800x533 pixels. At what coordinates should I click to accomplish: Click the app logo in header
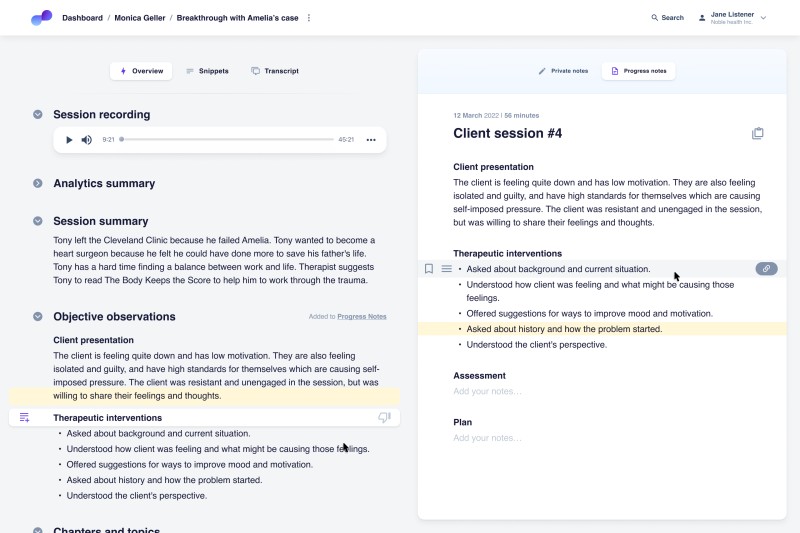click(x=42, y=17)
